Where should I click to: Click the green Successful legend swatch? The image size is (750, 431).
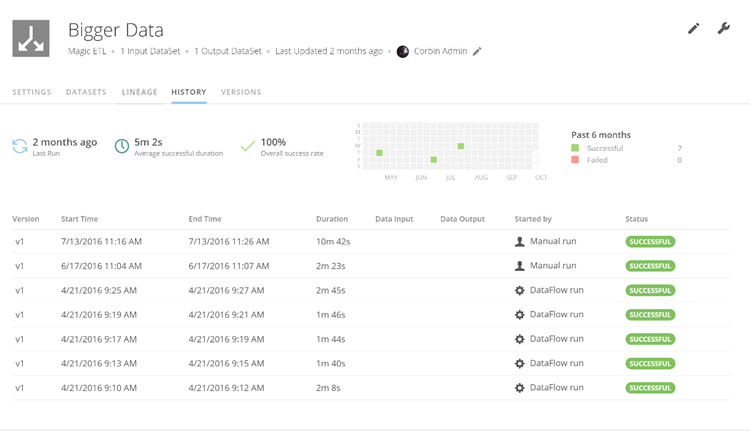575,148
